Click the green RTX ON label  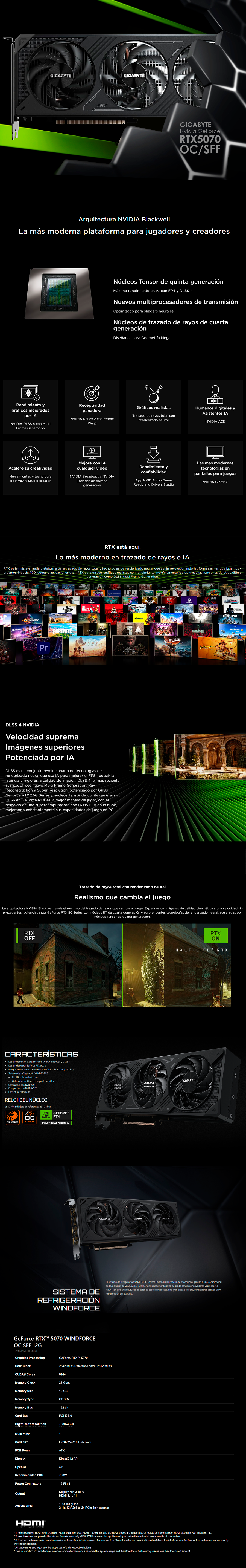[216, 935]
